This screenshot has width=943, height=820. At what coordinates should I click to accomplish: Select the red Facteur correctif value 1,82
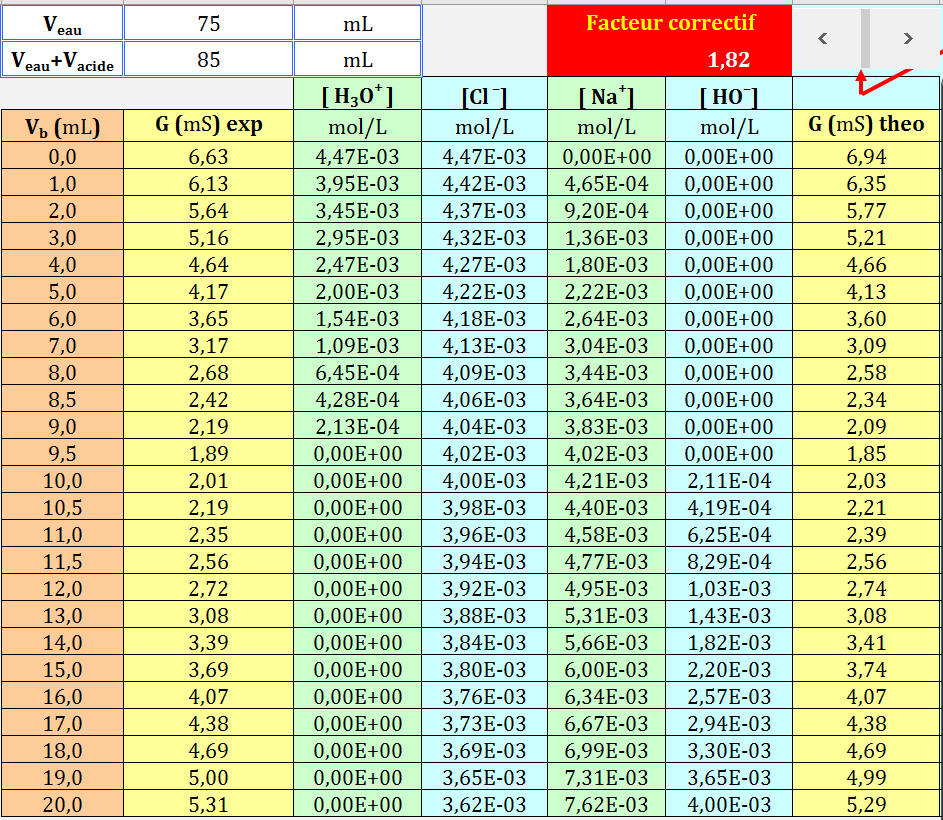point(728,60)
